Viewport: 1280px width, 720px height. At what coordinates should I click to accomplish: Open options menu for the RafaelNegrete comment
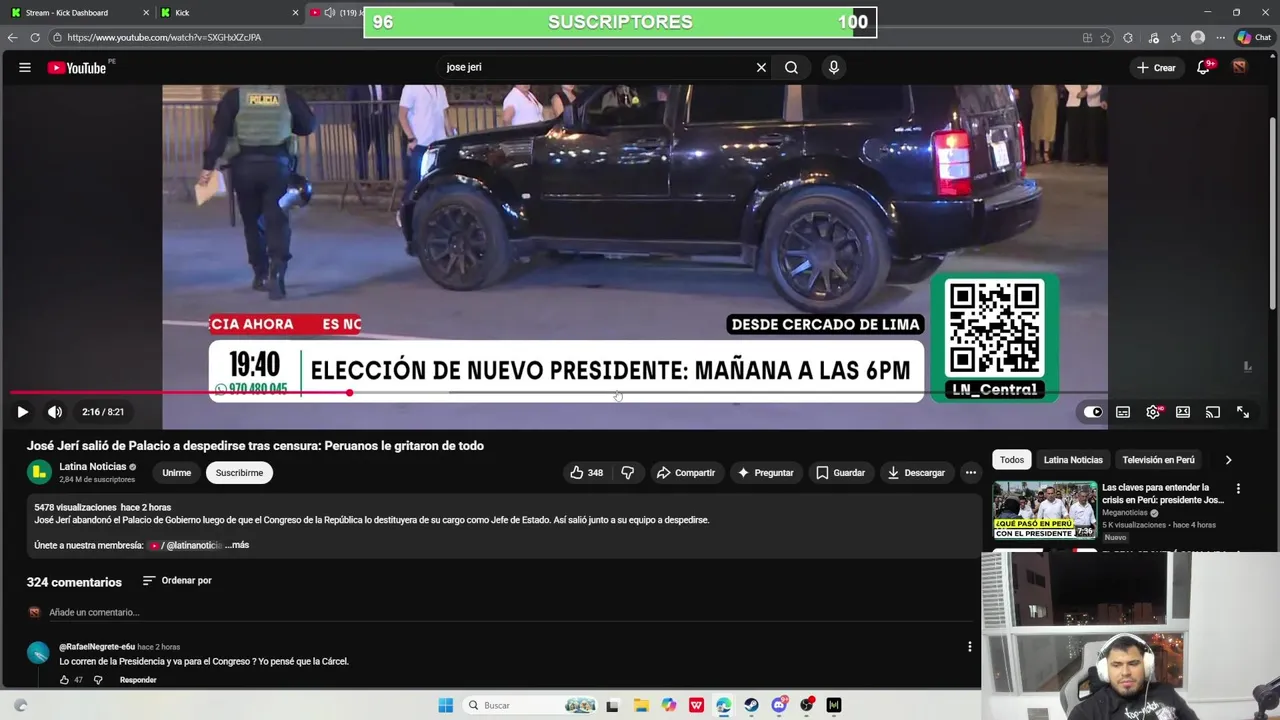tap(969, 647)
